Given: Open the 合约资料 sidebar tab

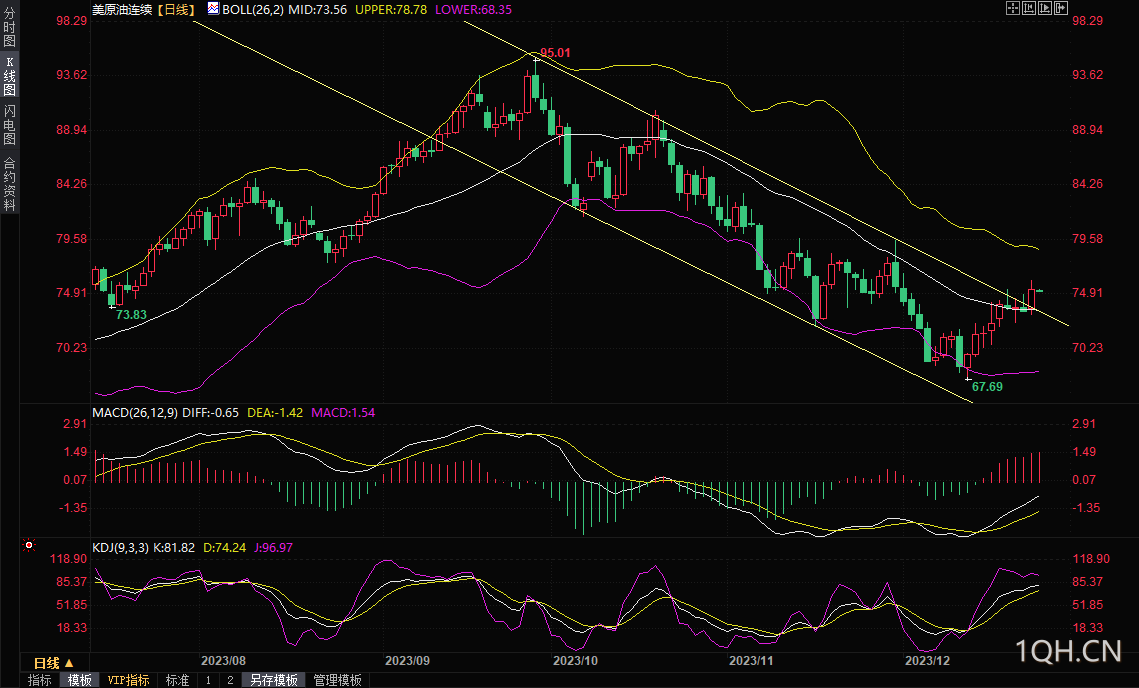Looking at the screenshot, I should (9, 183).
